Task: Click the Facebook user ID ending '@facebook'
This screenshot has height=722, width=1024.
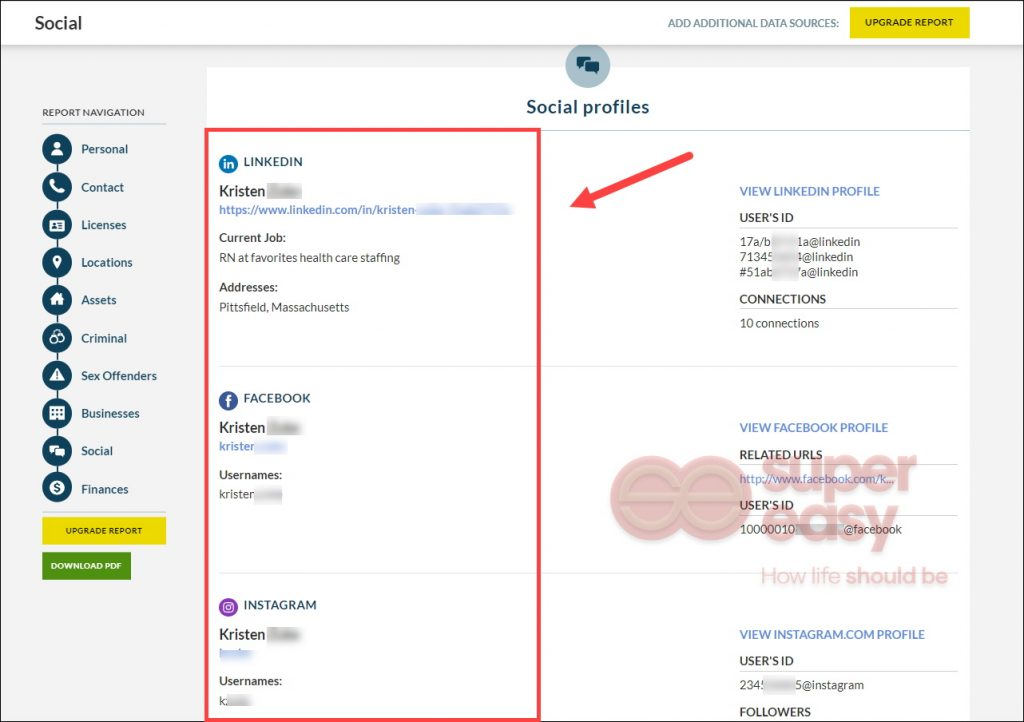Action: point(820,529)
